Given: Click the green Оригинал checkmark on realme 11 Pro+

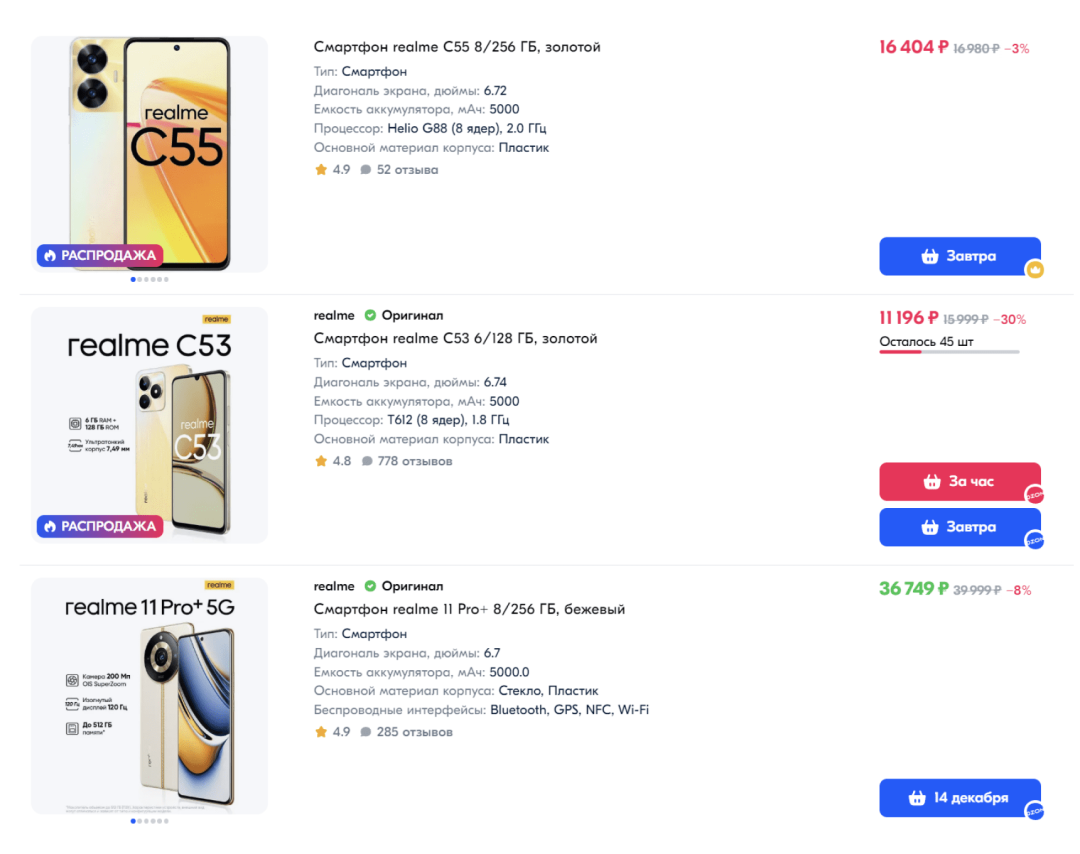Looking at the screenshot, I should tap(370, 586).
